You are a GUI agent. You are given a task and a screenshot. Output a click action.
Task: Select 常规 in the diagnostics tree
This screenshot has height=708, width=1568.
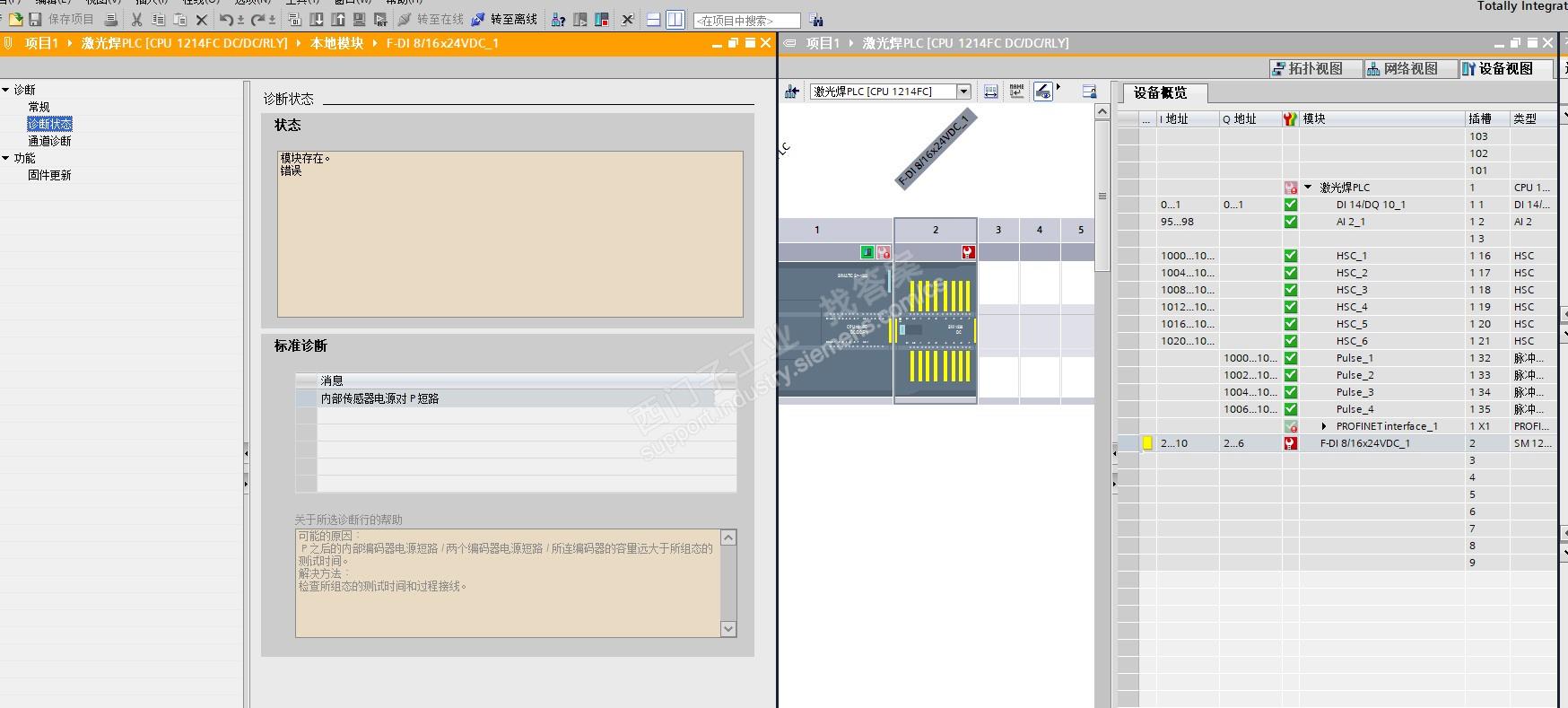click(39, 107)
